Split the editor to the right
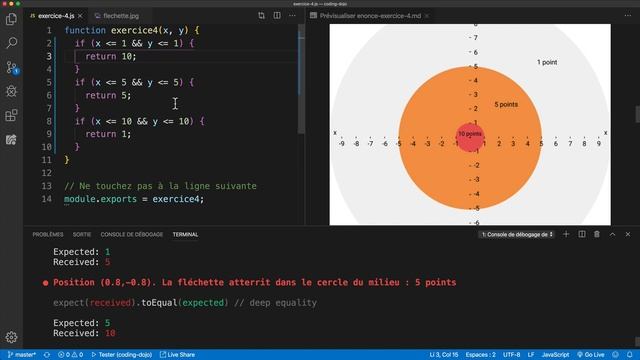Screen dimensions: 640x360 [x=277, y=16]
